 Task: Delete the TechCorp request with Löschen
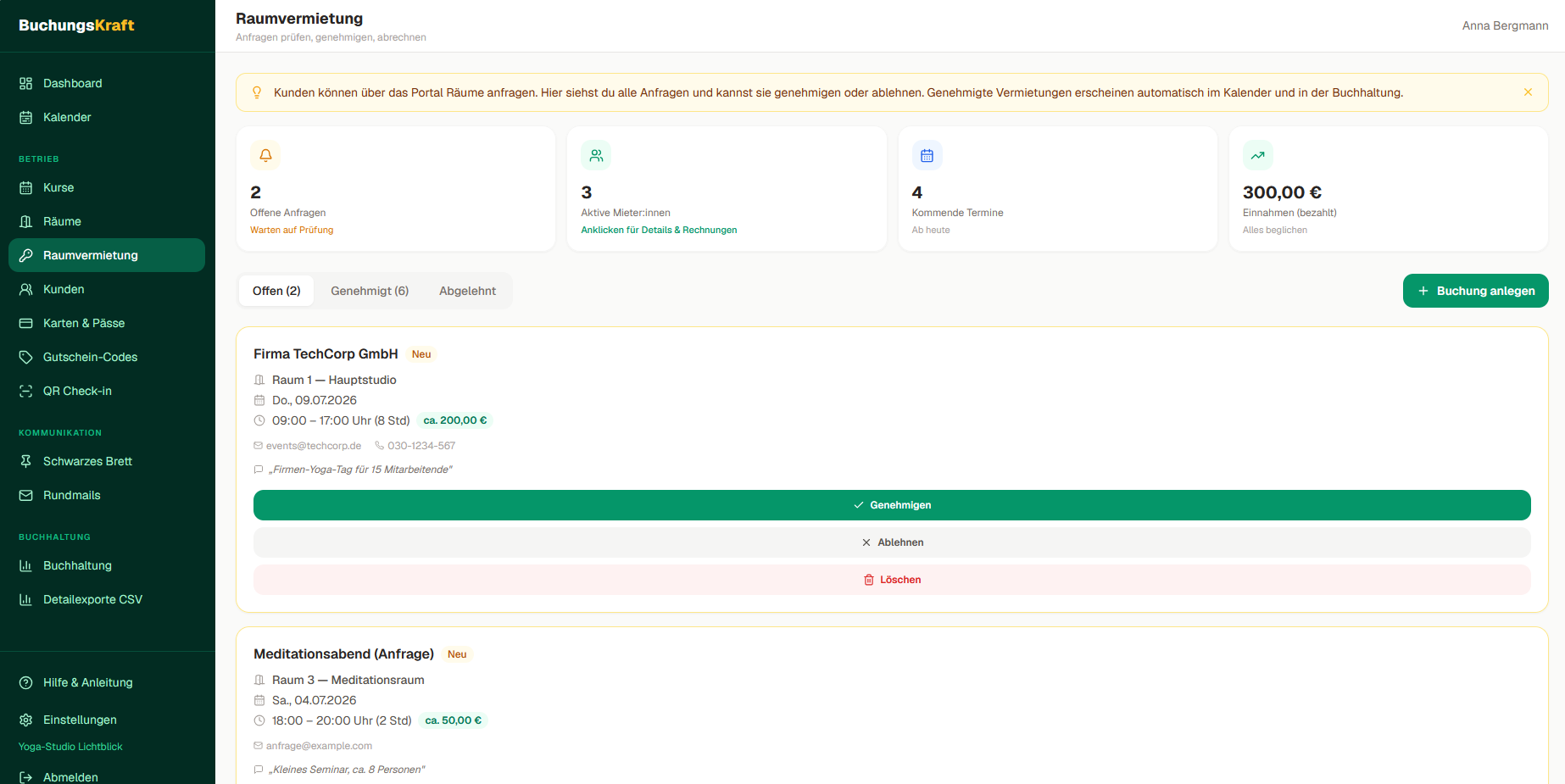pos(892,580)
